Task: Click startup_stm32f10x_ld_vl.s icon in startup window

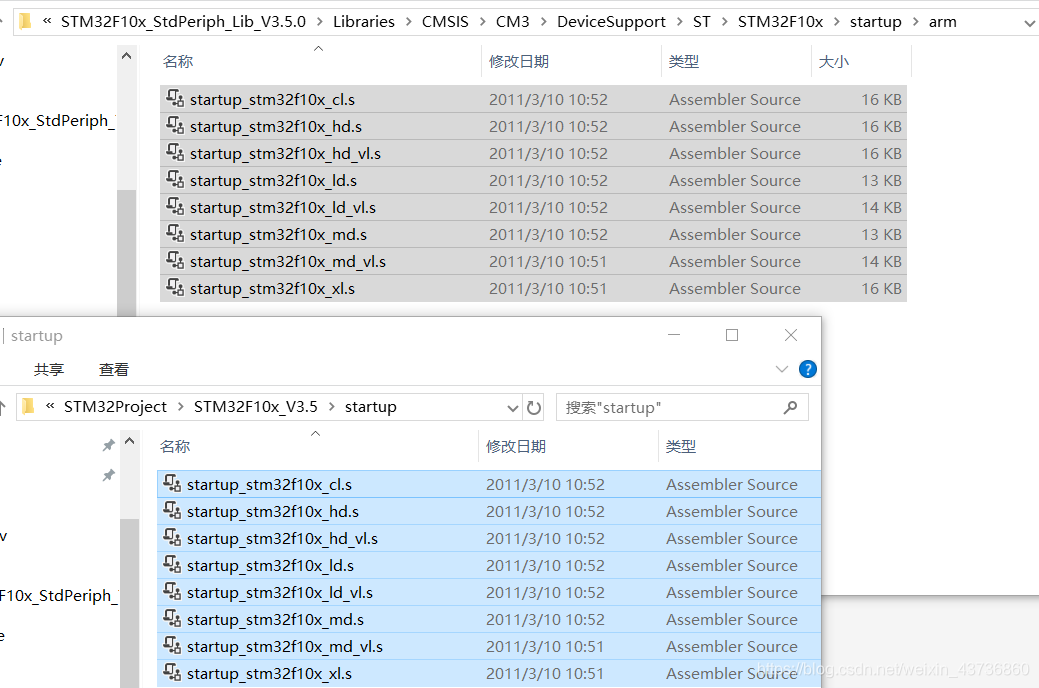Action: [x=172, y=592]
